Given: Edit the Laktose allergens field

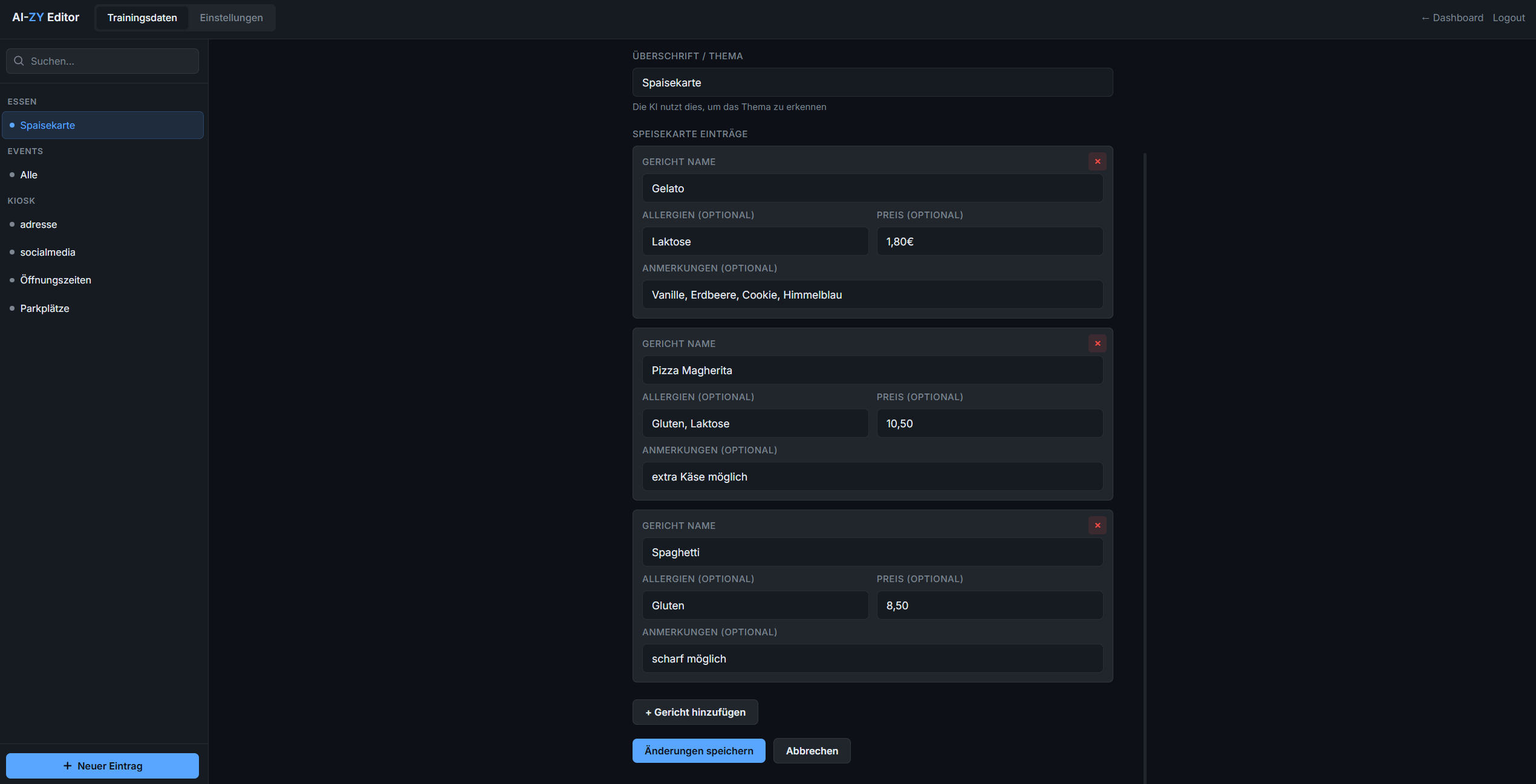Looking at the screenshot, I should point(755,241).
